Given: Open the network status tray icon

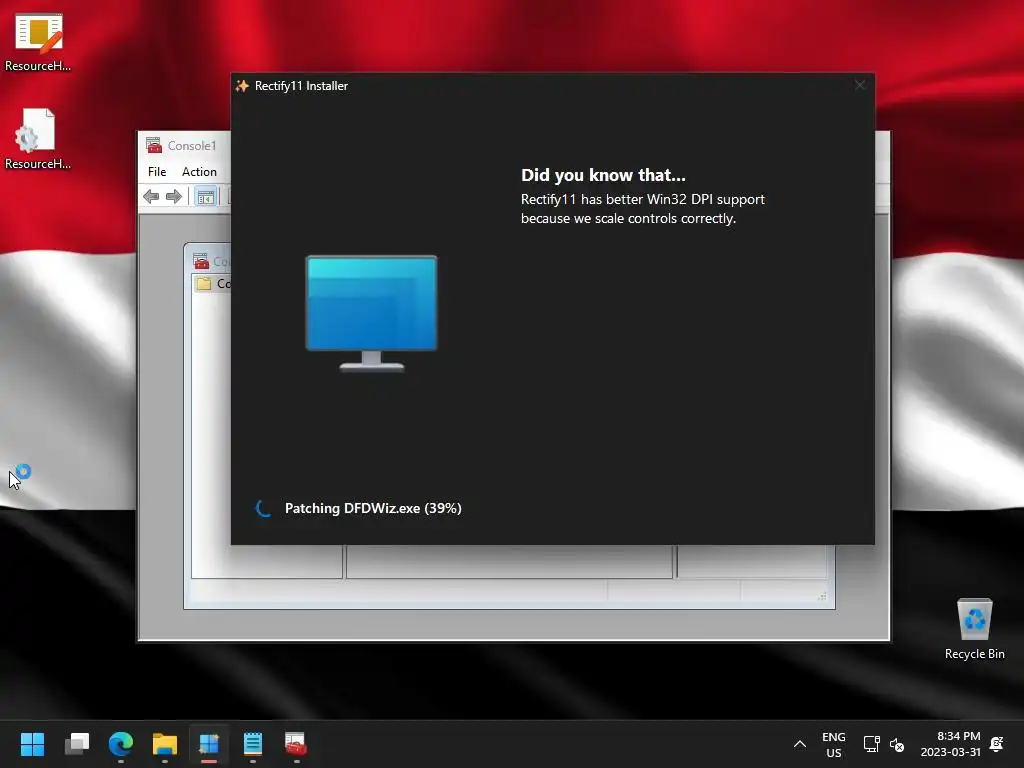Looking at the screenshot, I should [871, 744].
